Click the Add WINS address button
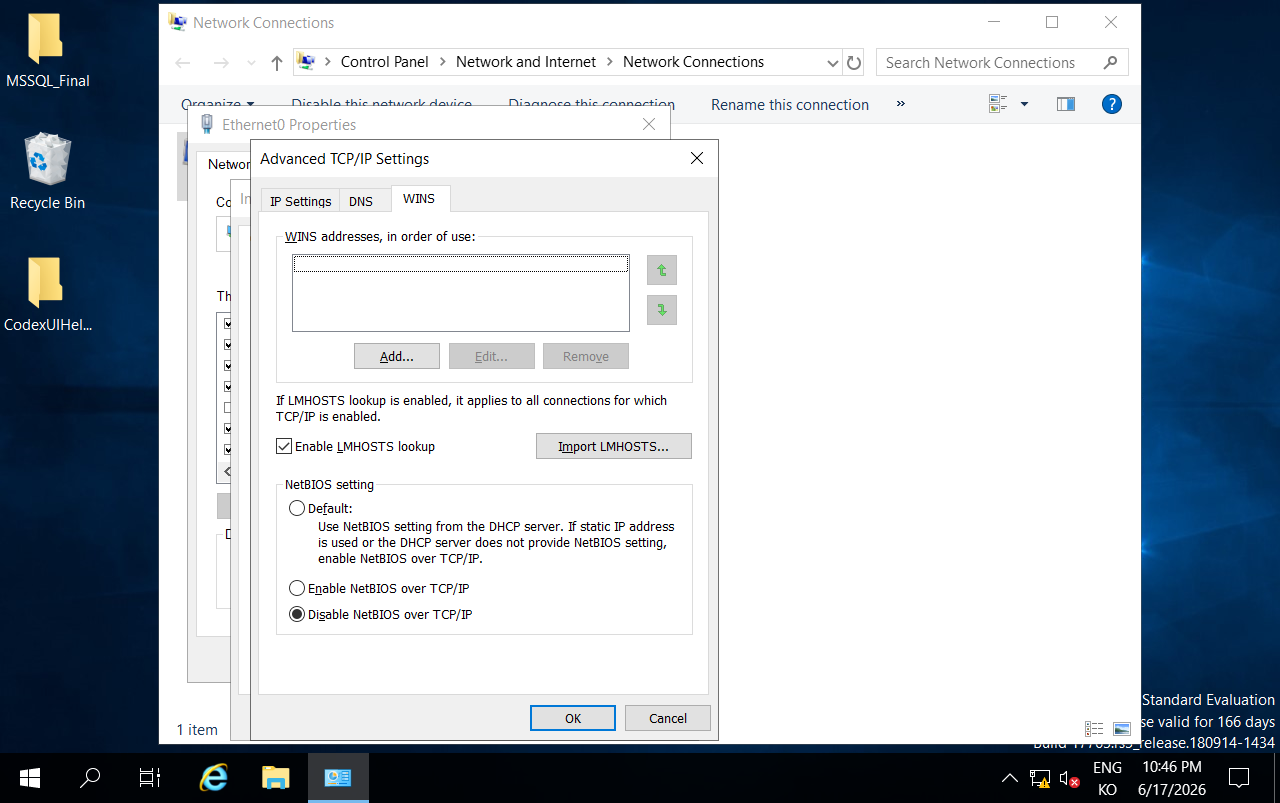Viewport: 1280px width, 803px height. pos(397,356)
